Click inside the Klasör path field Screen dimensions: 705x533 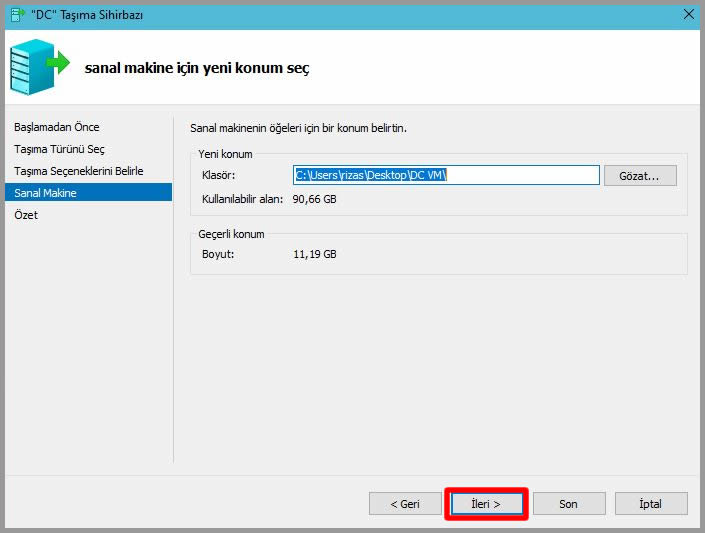point(446,176)
